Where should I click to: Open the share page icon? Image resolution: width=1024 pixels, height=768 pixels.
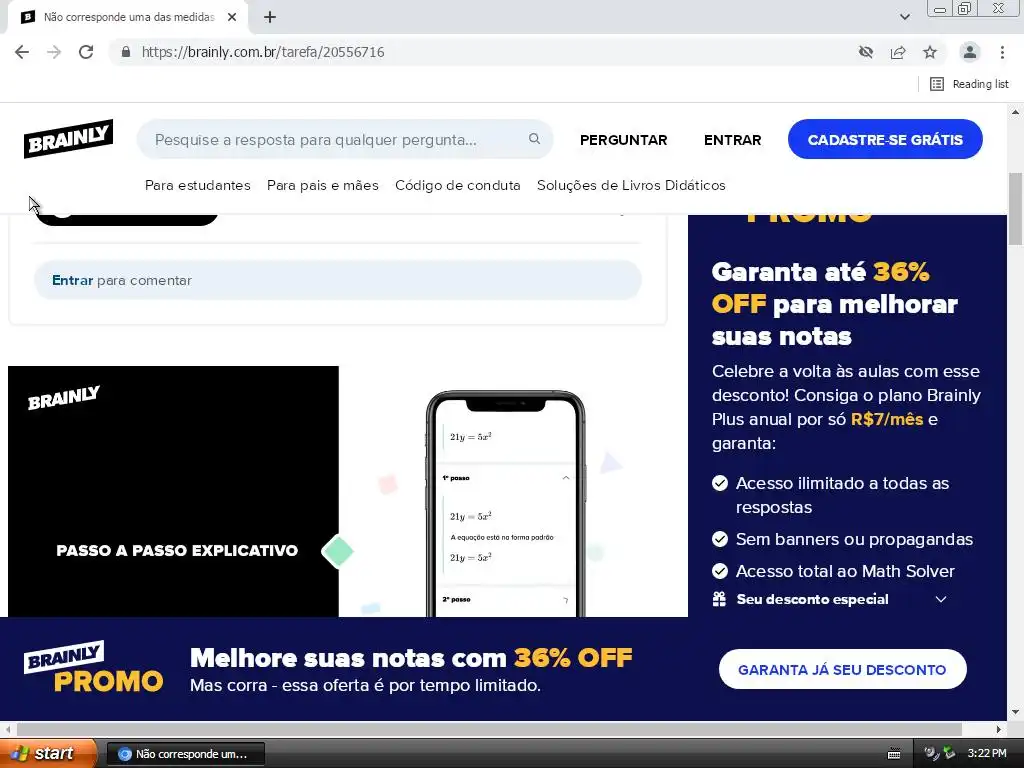898,52
